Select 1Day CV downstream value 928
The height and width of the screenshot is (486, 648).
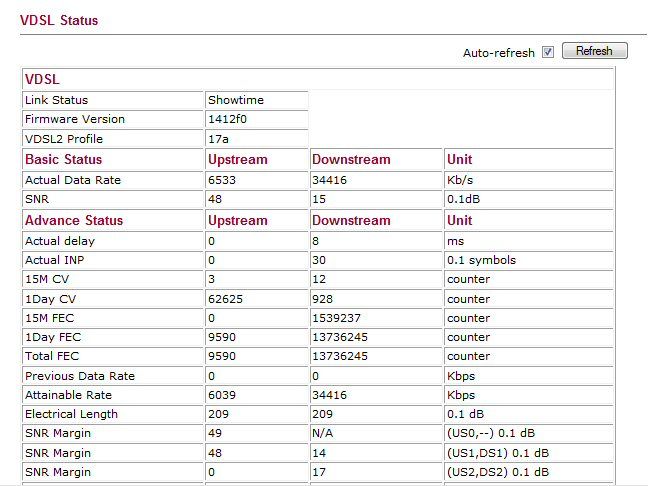tap(322, 299)
